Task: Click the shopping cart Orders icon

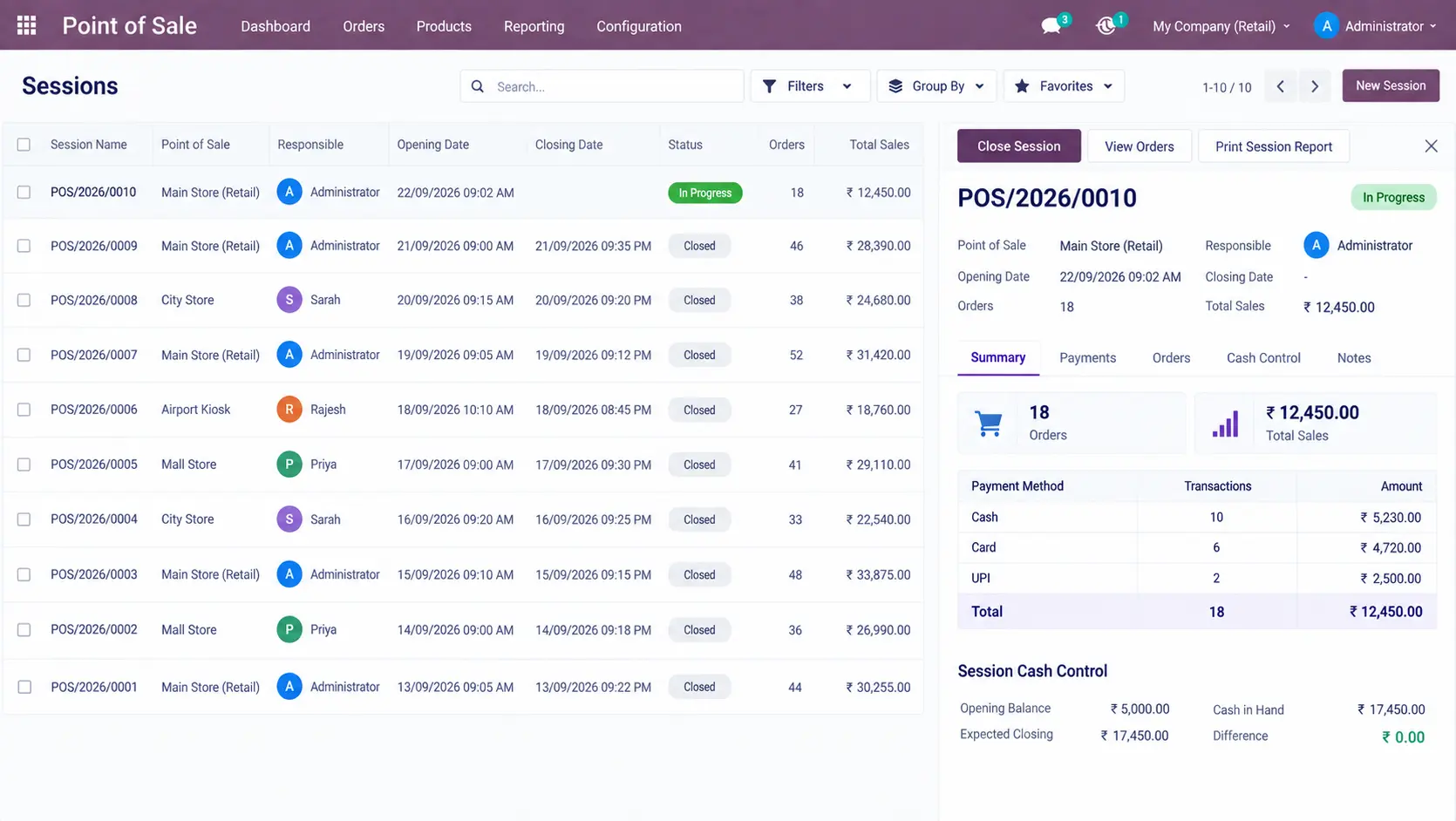Action: (988, 424)
